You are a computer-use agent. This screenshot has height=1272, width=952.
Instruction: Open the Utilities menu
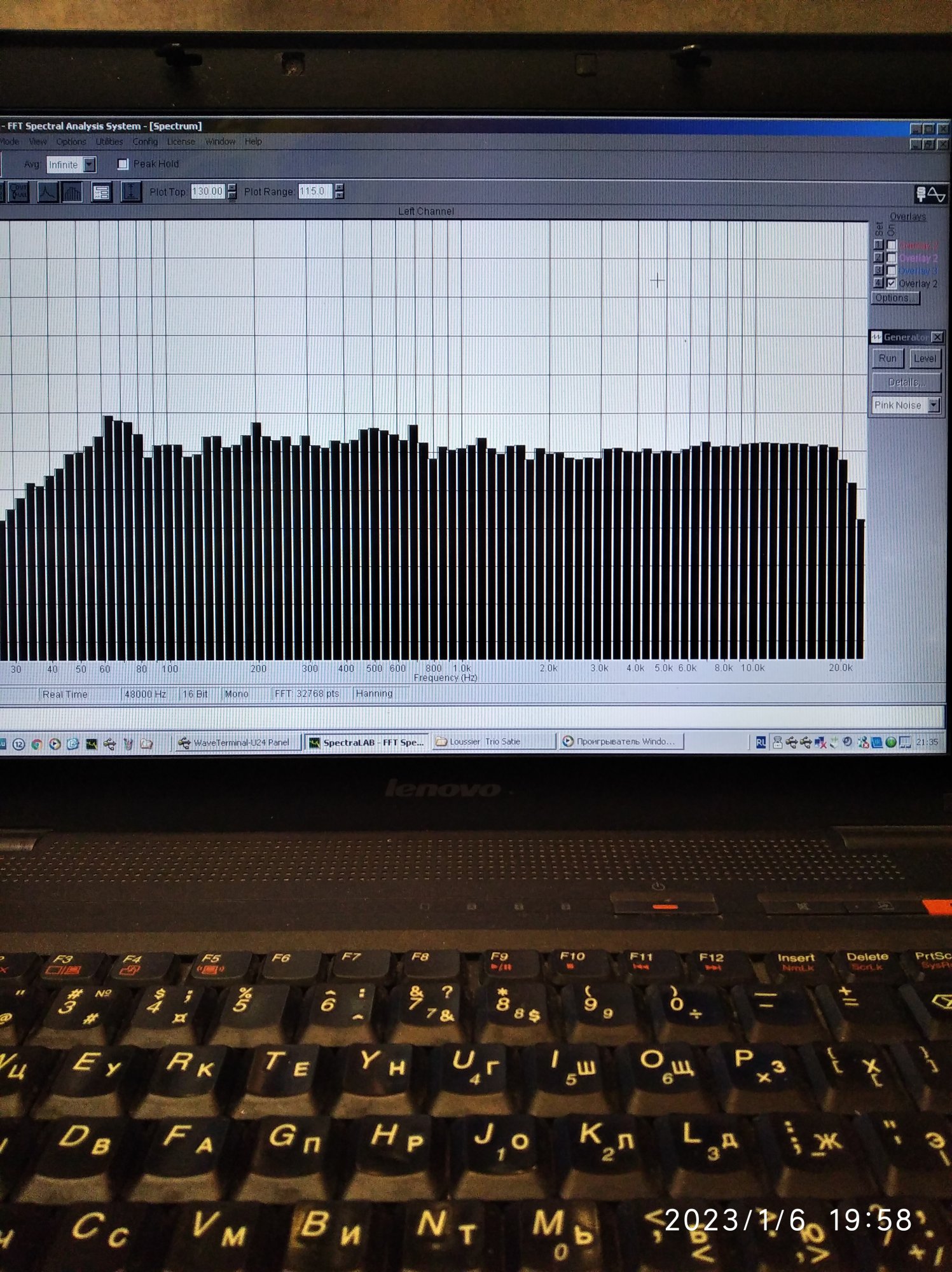[109, 142]
